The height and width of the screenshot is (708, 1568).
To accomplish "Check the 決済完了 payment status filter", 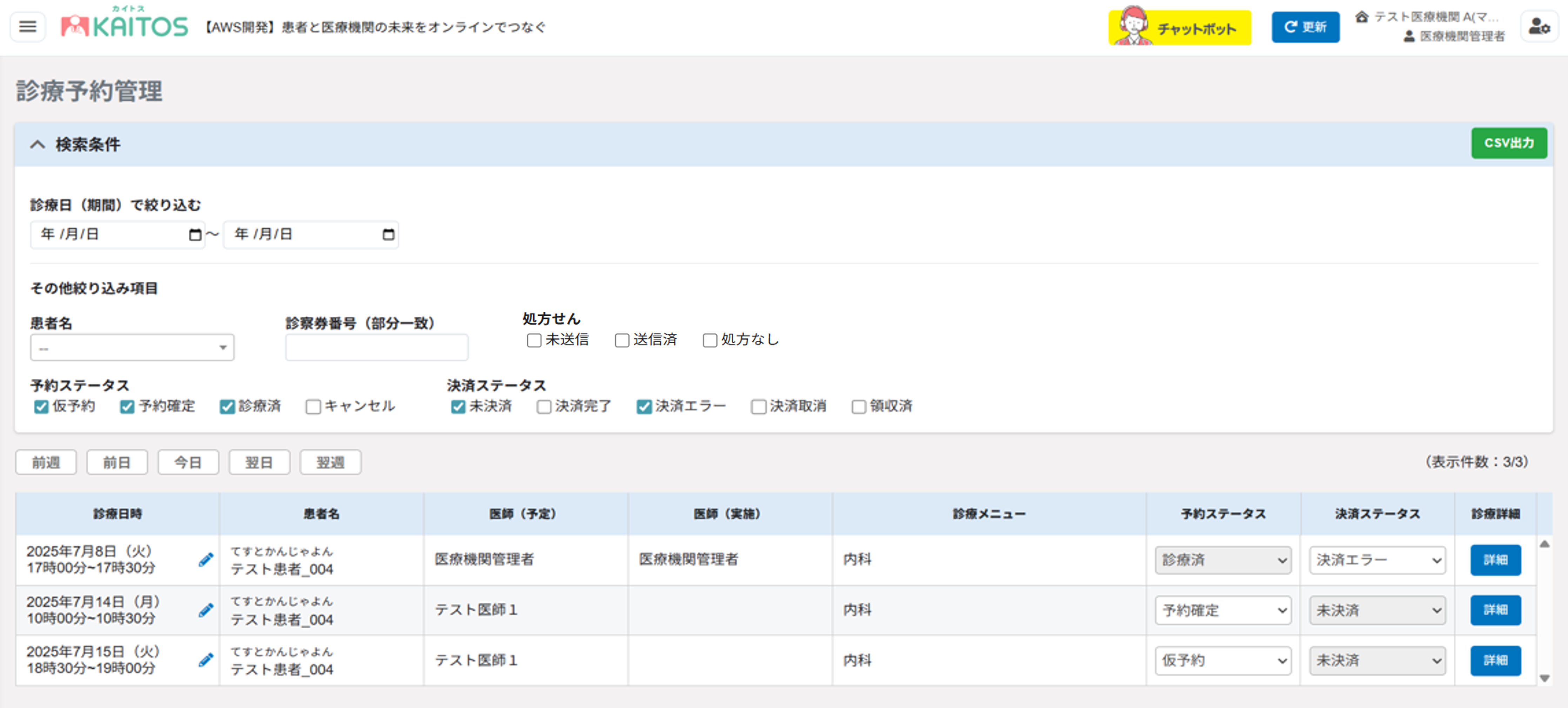I will point(544,406).
